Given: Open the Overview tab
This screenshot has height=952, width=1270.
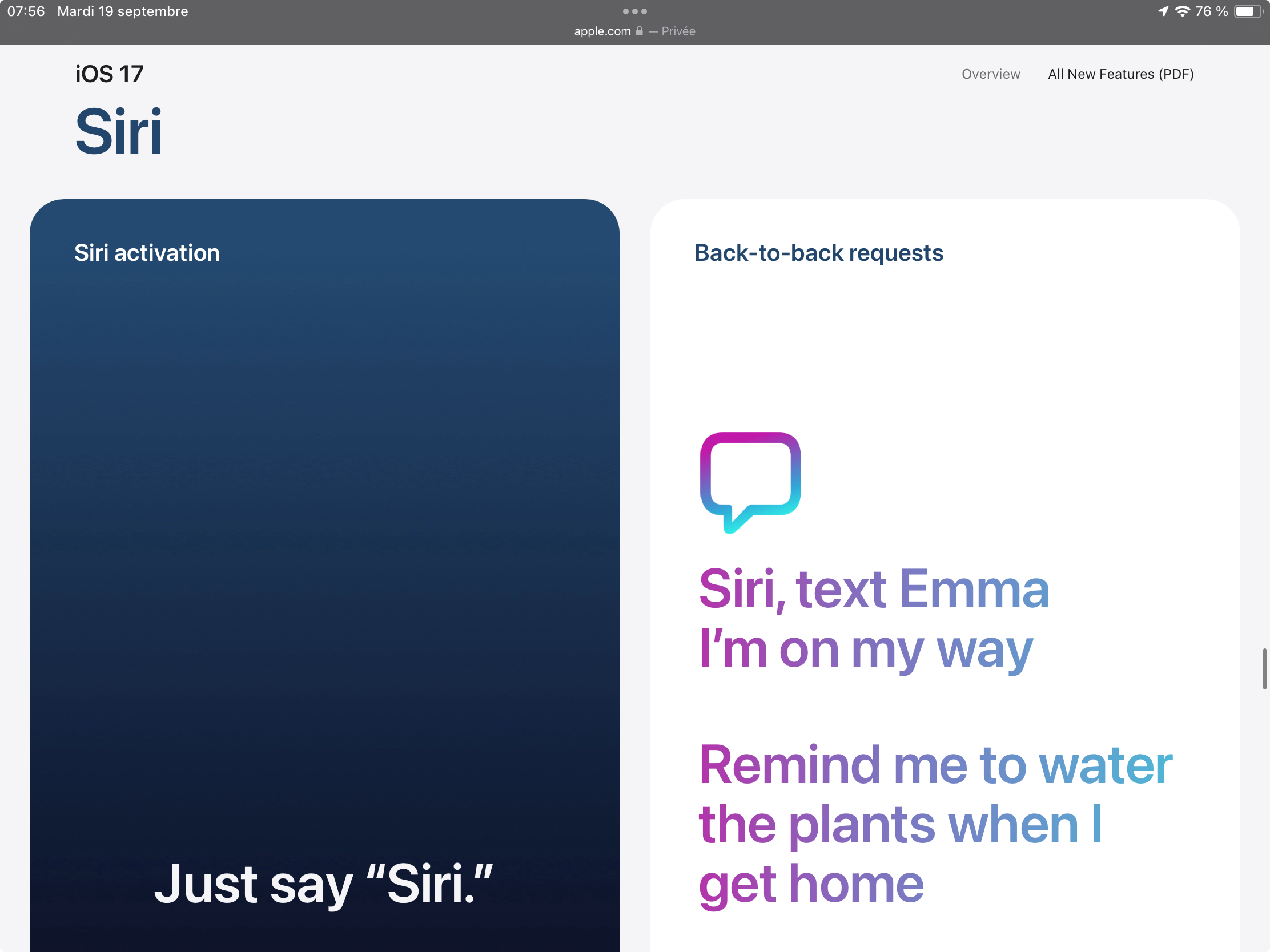Looking at the screenshot, I should 990,74.
